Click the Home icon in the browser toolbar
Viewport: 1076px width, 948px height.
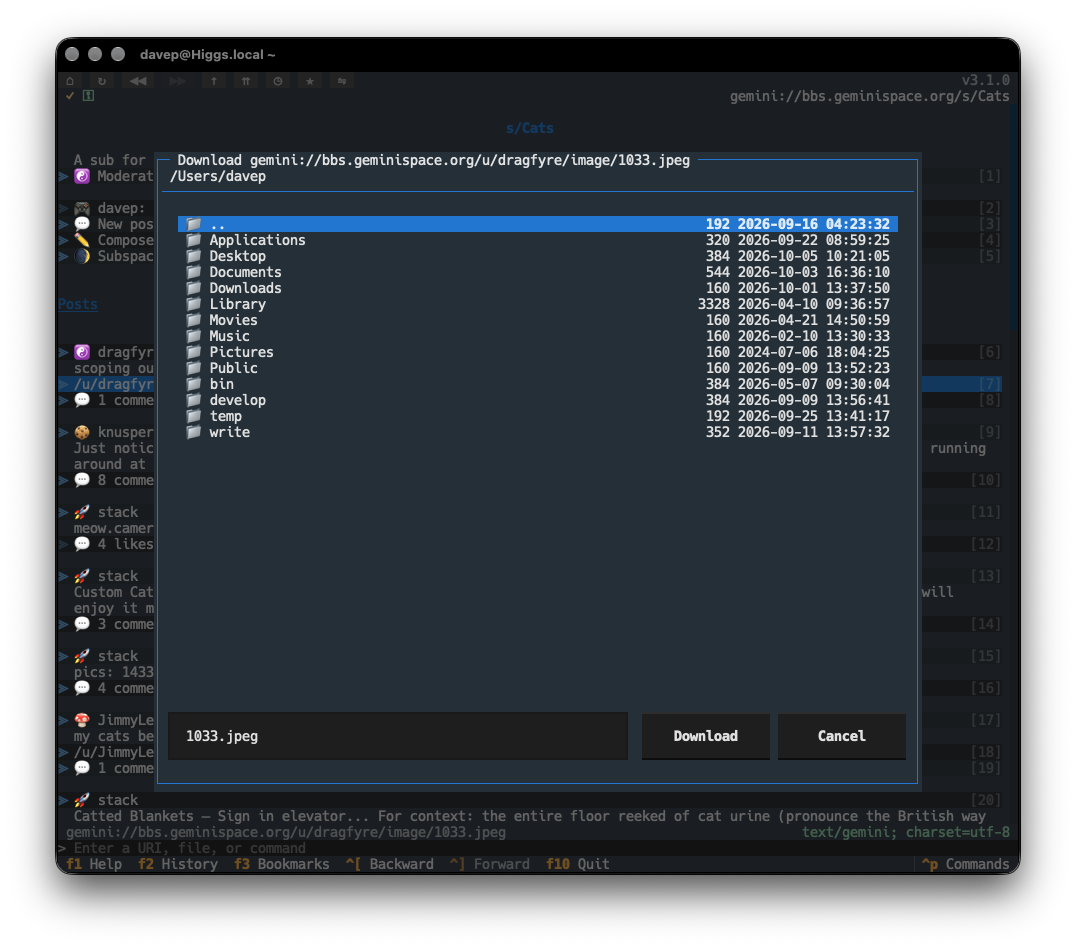pos(70,81)
